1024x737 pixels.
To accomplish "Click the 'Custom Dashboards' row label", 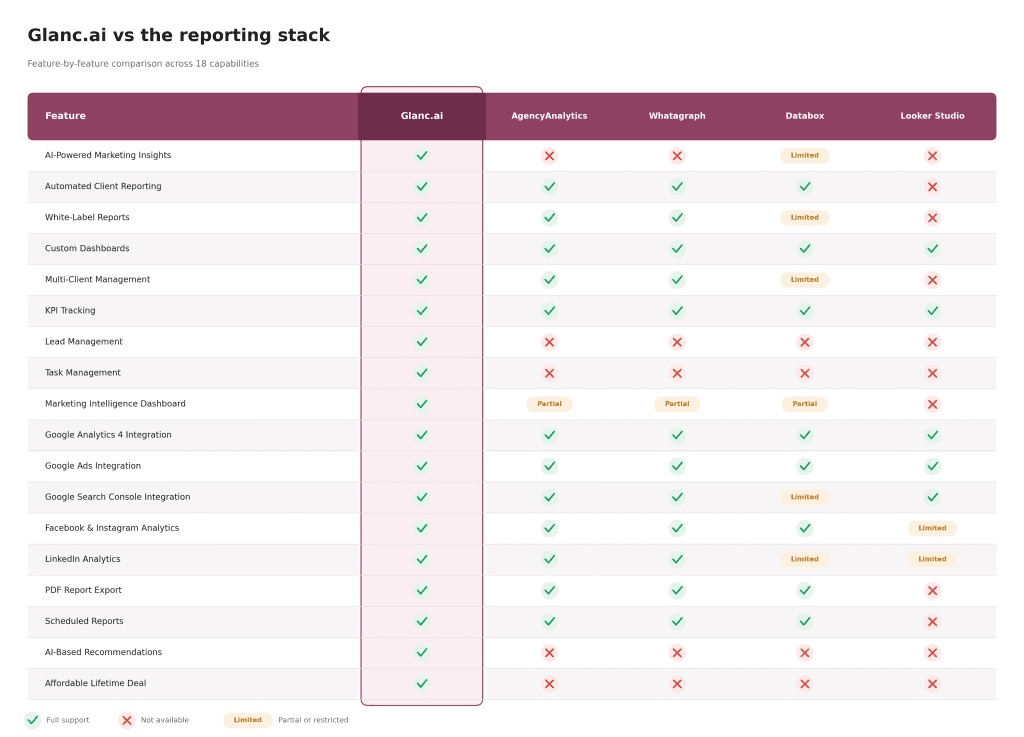I will (x=87, y=248).
